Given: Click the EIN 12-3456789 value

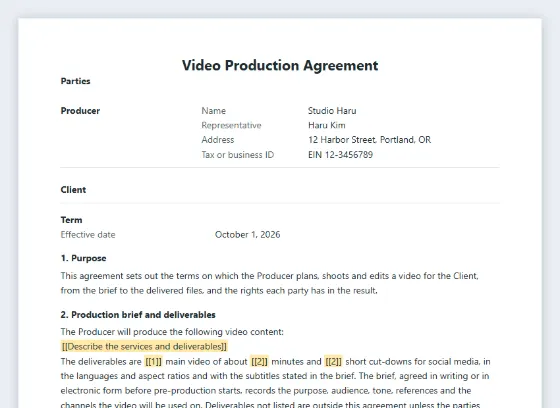Looking at the screenshot, I should 340,155.
